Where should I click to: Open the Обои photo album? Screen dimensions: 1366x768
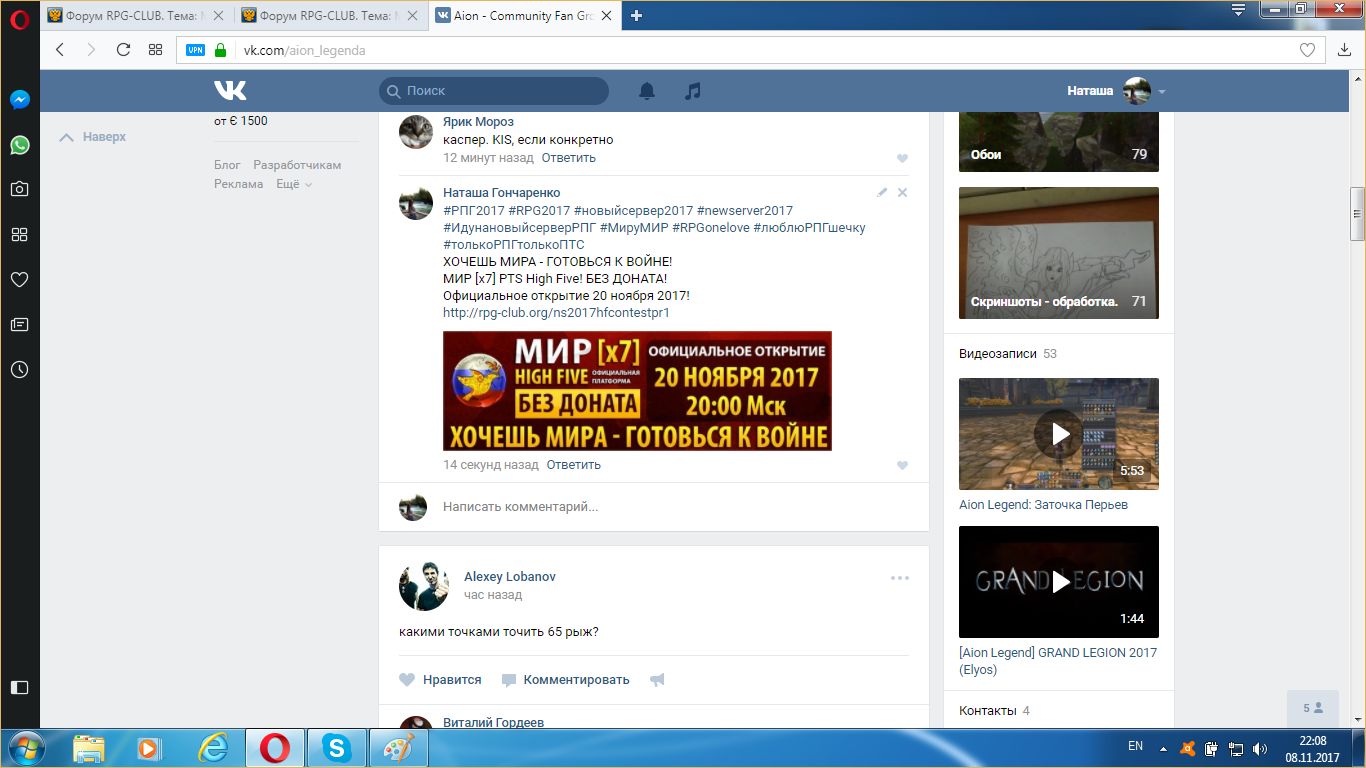(x=1059, y=140)
